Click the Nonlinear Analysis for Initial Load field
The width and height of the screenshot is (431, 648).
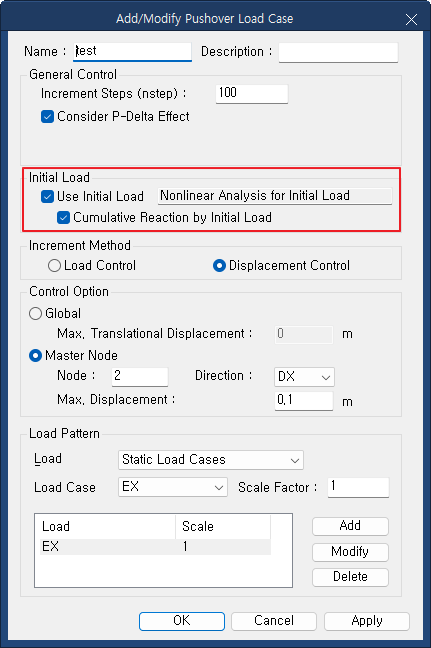275,196
